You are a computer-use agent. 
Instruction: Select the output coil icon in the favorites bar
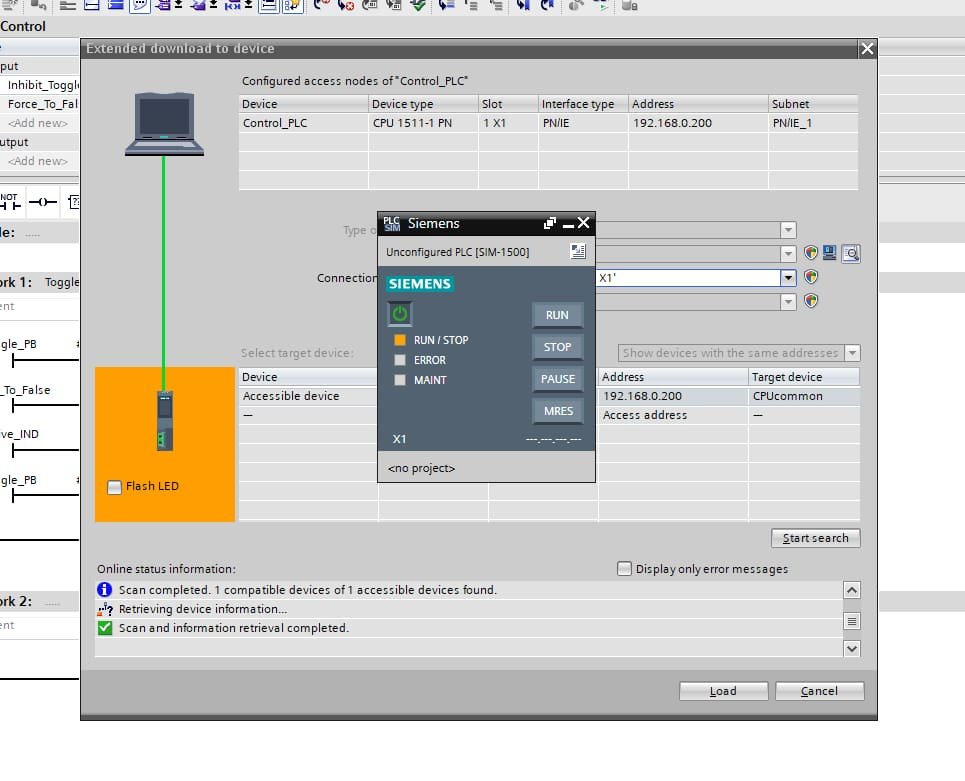[x=43, y=202]
